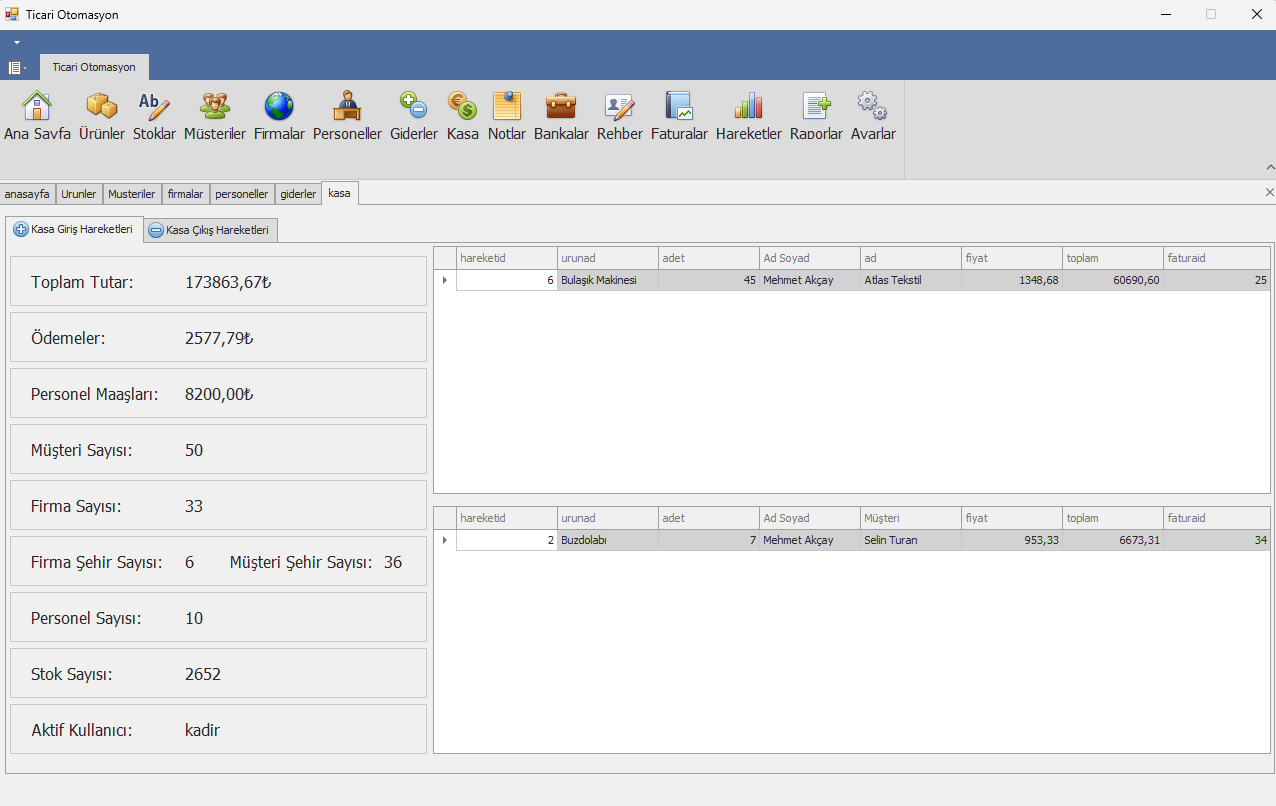Sort top grid by urunad column

coord(608,258)
